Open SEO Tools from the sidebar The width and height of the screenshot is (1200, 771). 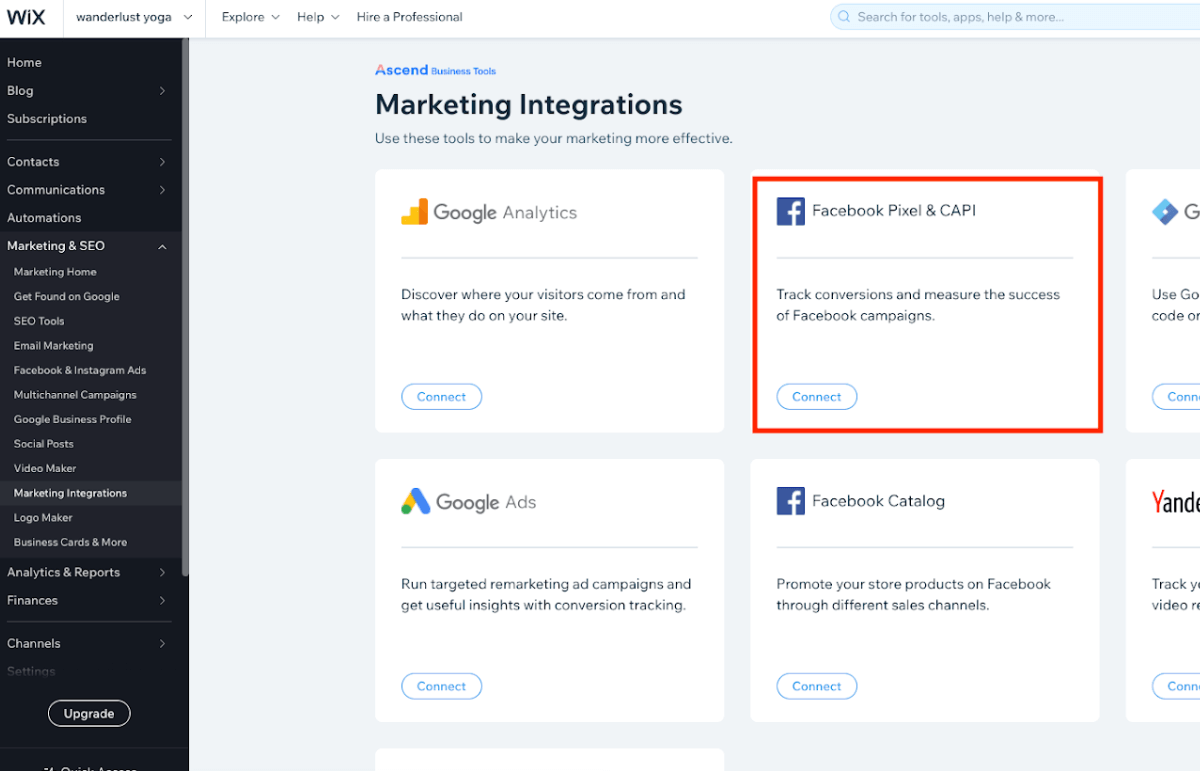[39, 320]
